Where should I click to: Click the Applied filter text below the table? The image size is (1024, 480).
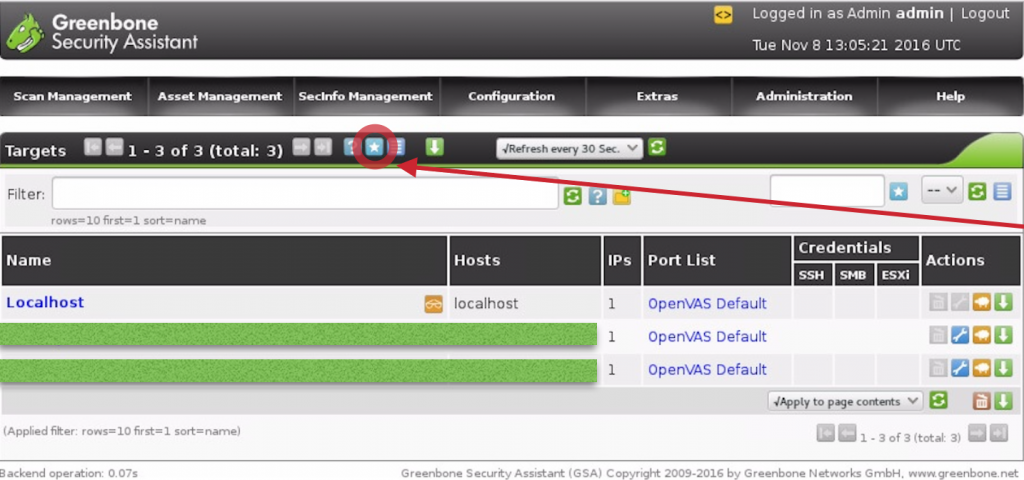[x=122, y=431]
